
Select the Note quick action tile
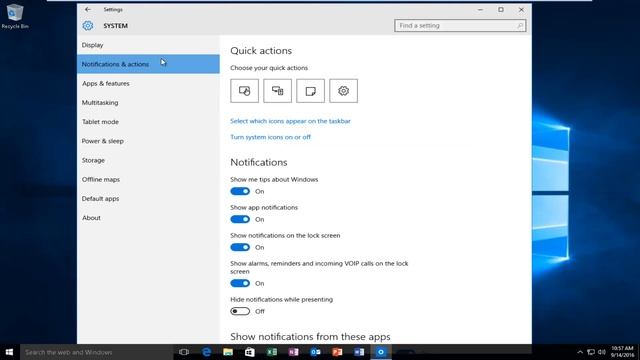point(311,91)
